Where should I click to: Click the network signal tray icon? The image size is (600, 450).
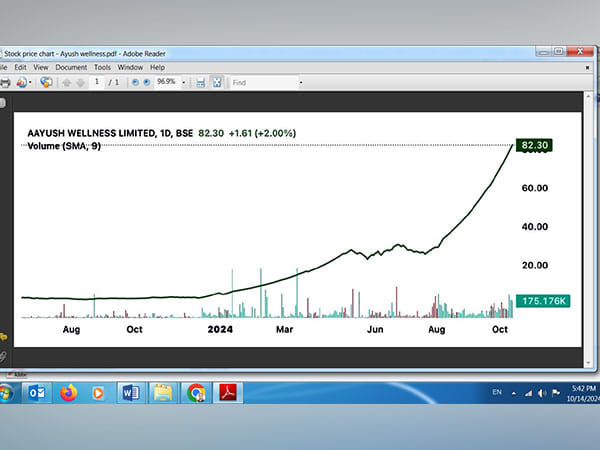coord(528,393)
